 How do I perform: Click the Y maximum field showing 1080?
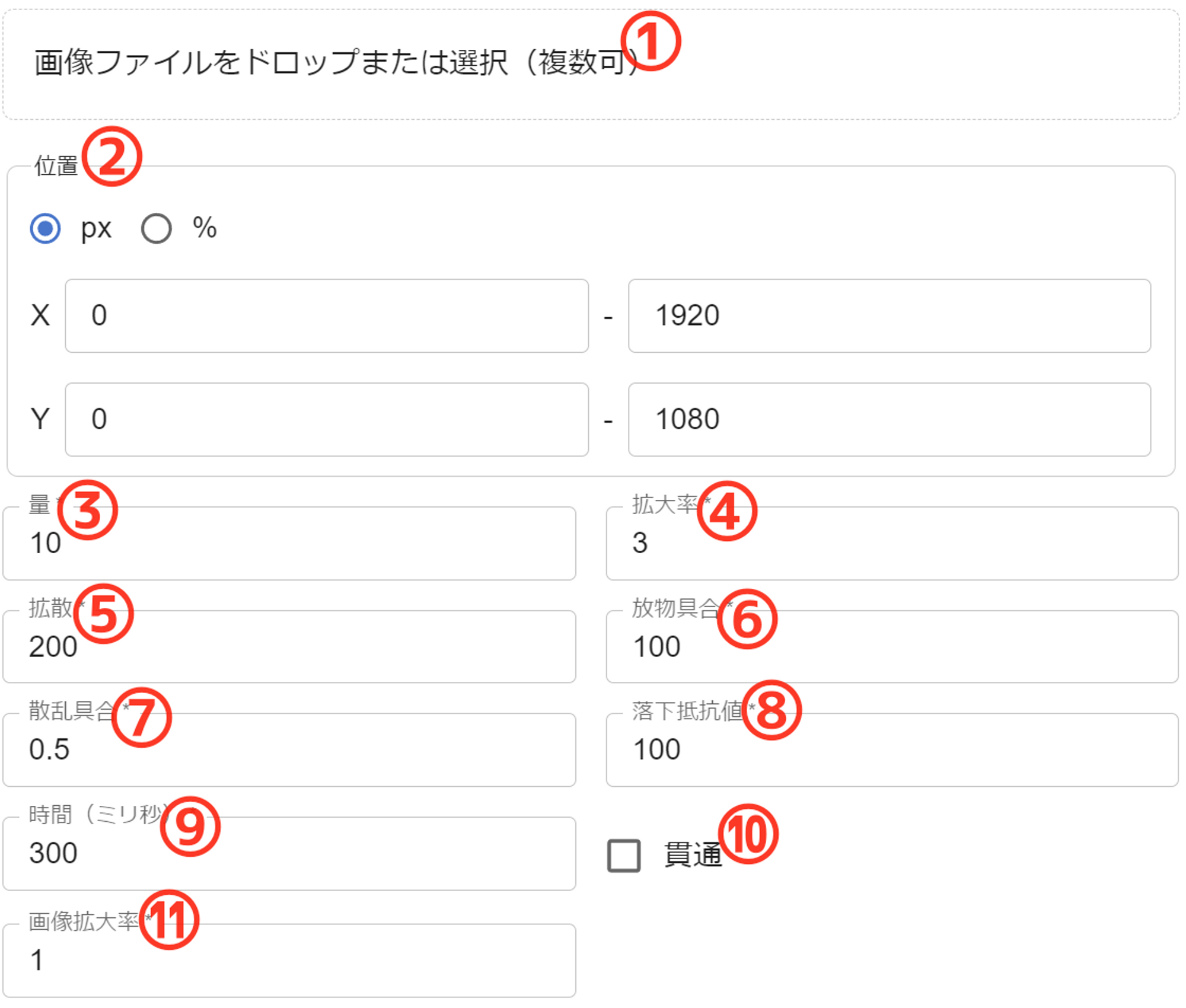click(x=889, y=420)
